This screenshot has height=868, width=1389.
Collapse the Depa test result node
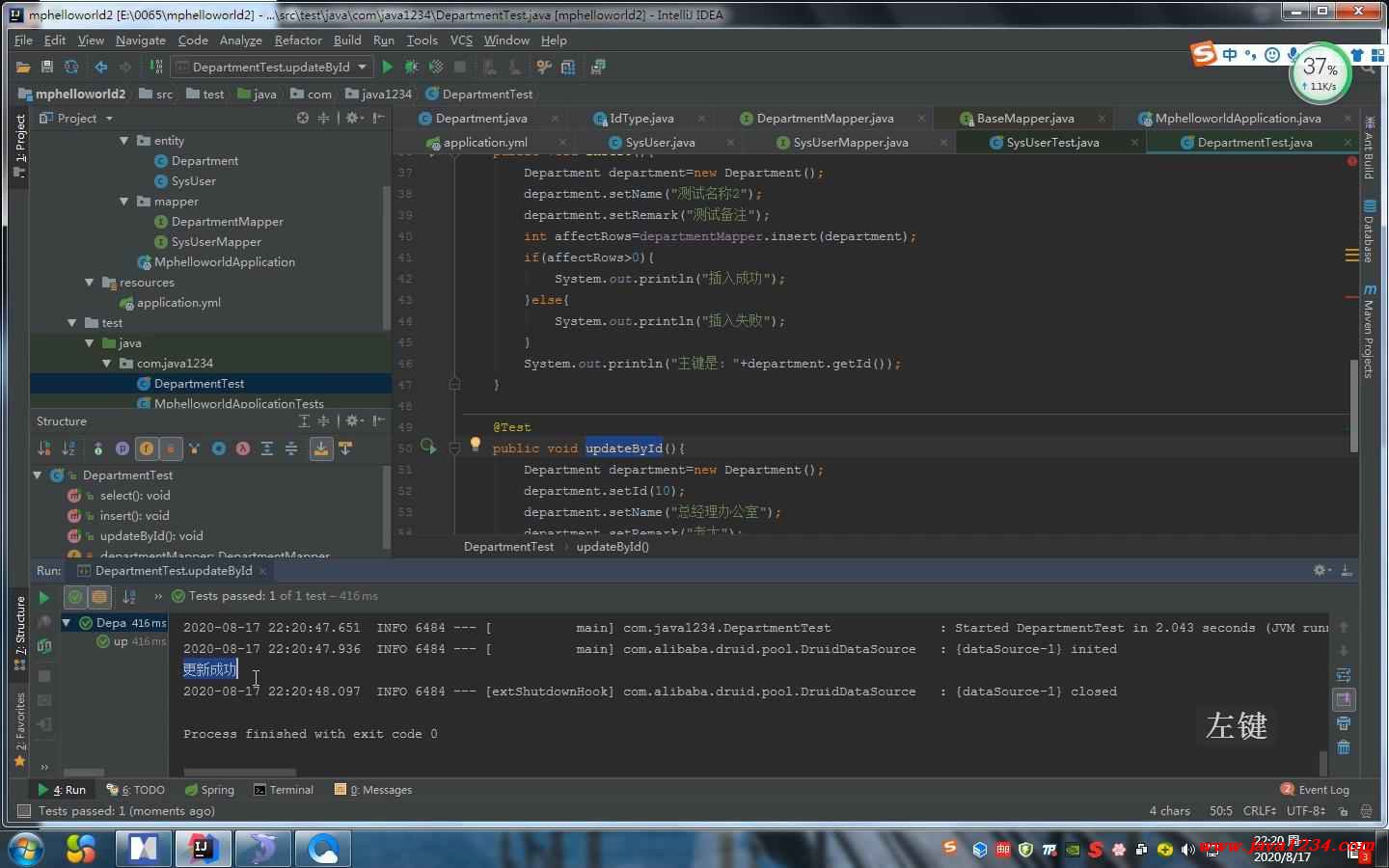pyautogui.click(x=67, y=623)
